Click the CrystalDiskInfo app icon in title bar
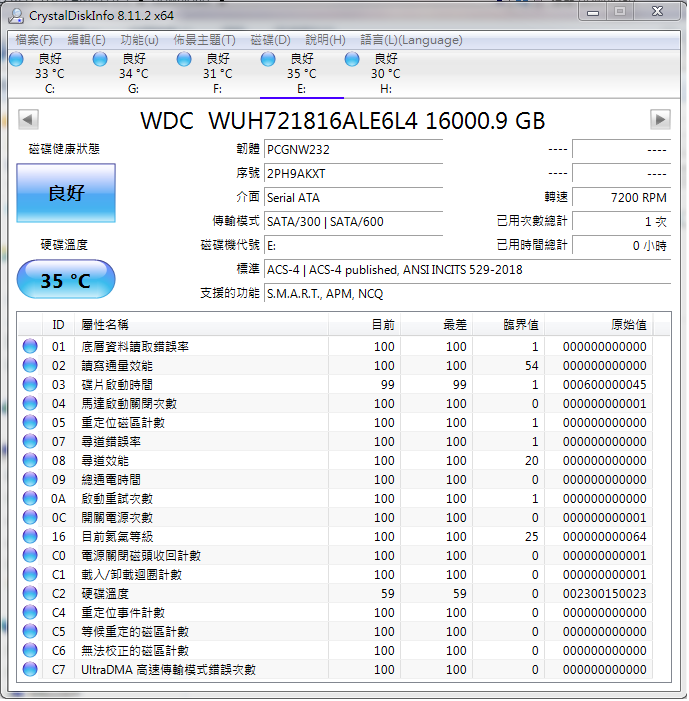Image resolution: width=689 pixels, height=701 pixels. click(x=16, y=16)
